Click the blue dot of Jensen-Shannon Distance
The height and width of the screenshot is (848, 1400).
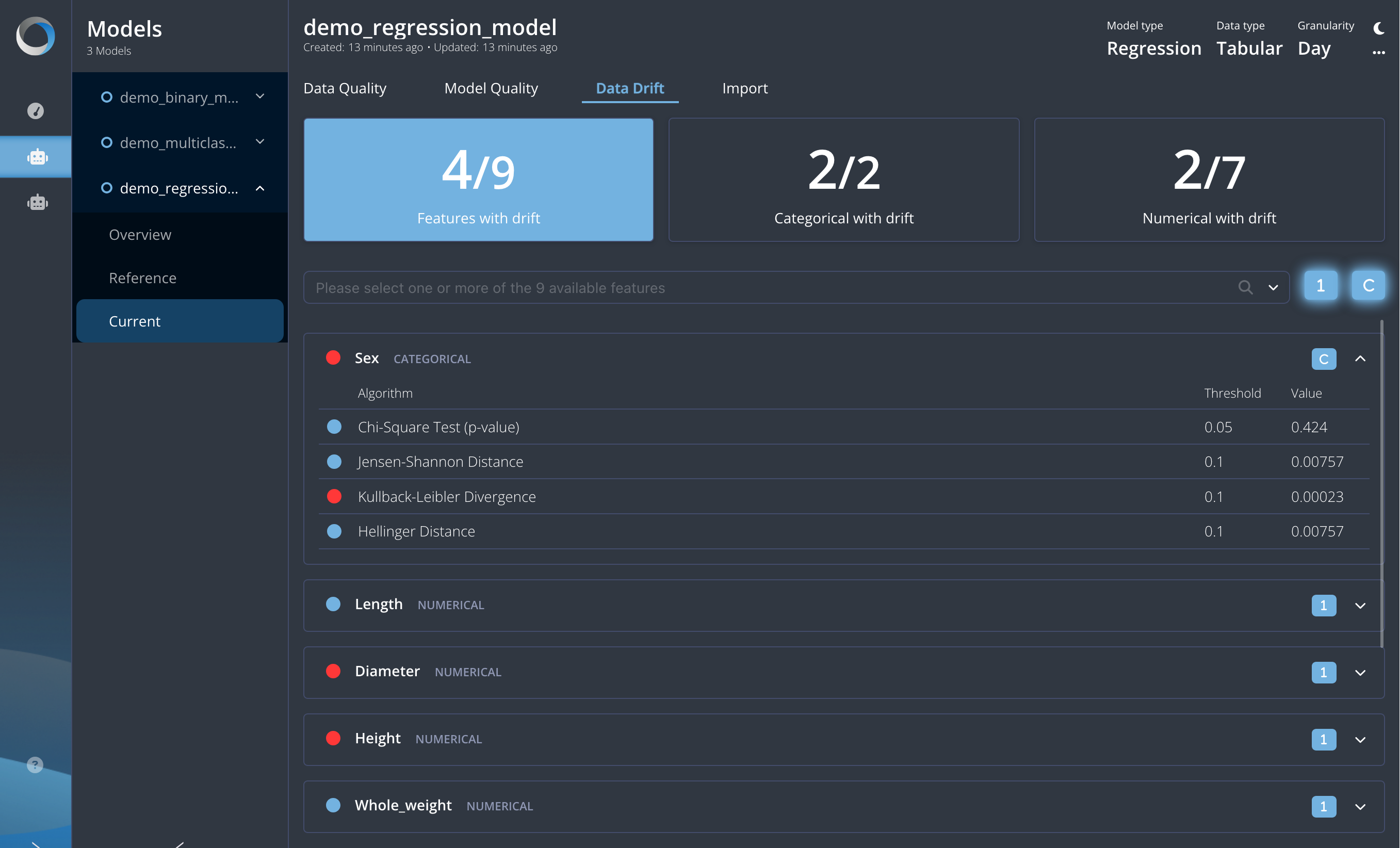click(x=335, y=462)
